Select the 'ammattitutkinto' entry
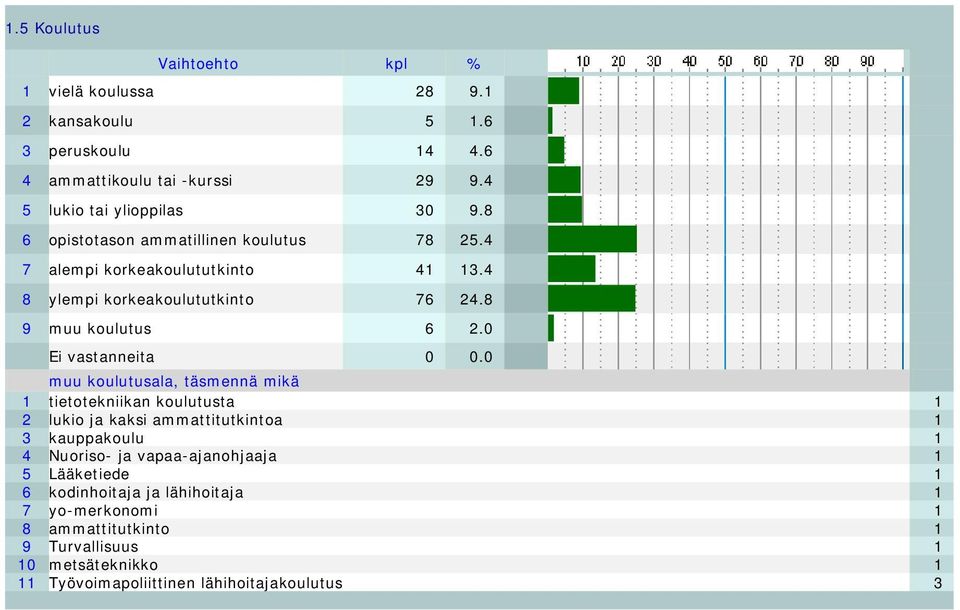This screenshot has height=610, width=960. pos(109,529)
